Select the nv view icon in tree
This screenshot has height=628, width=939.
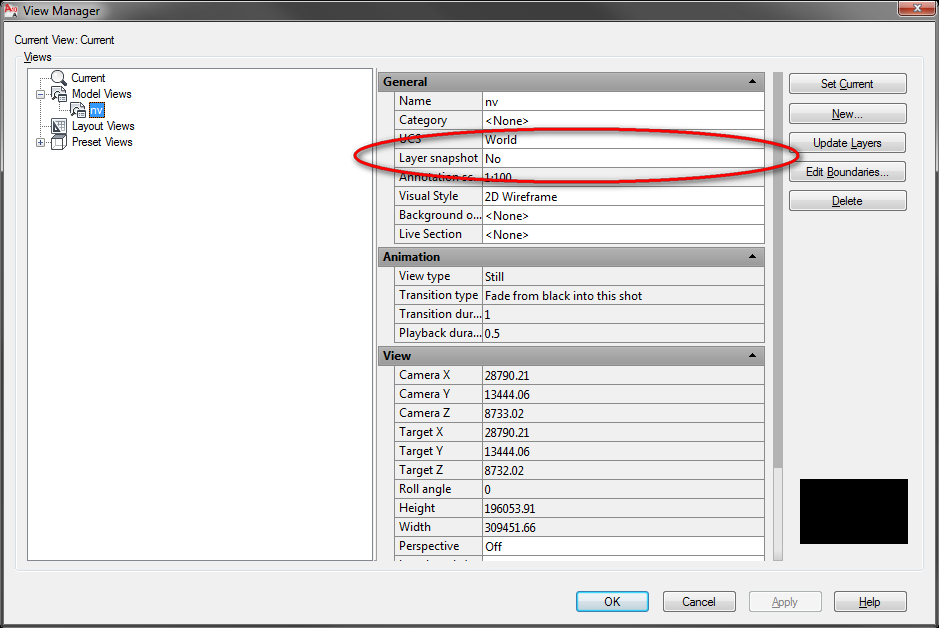78,110
